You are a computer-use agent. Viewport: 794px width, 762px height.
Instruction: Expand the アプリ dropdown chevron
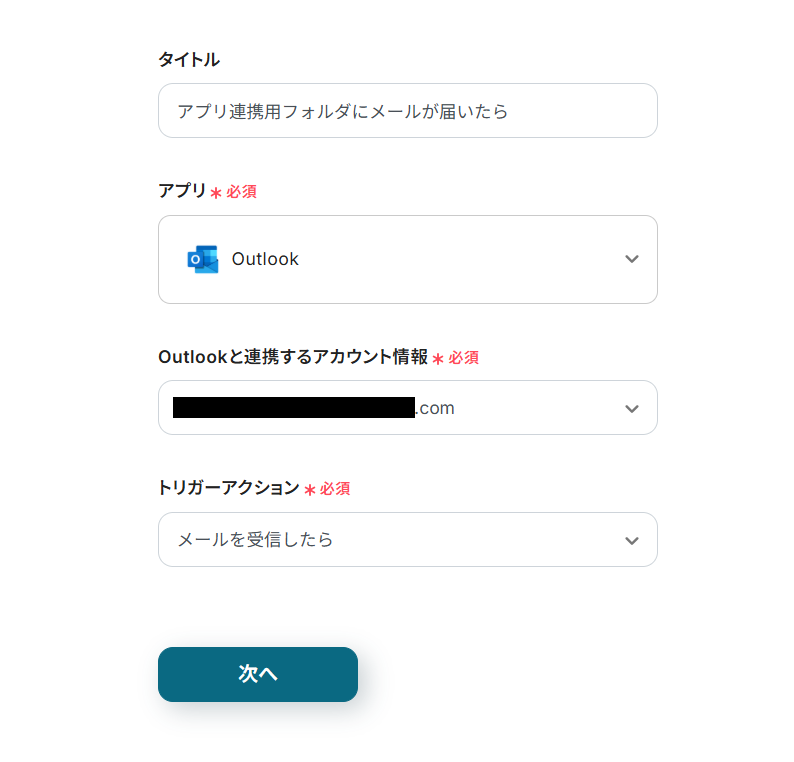631,259
